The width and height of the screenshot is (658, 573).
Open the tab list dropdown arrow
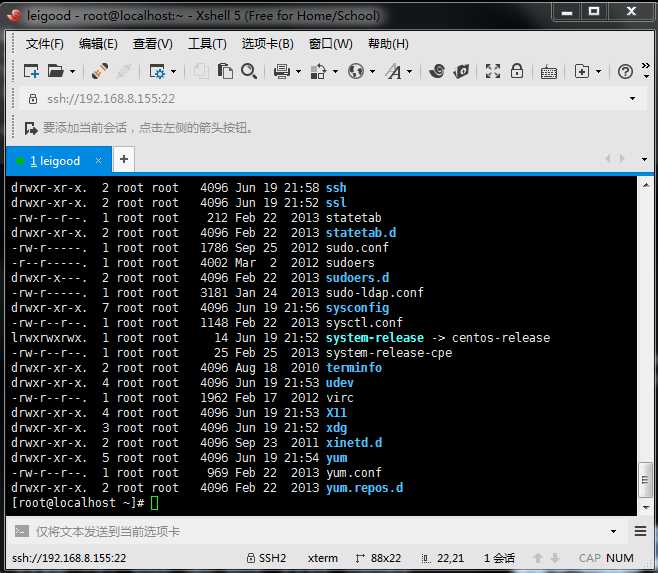tap(644, 160)
